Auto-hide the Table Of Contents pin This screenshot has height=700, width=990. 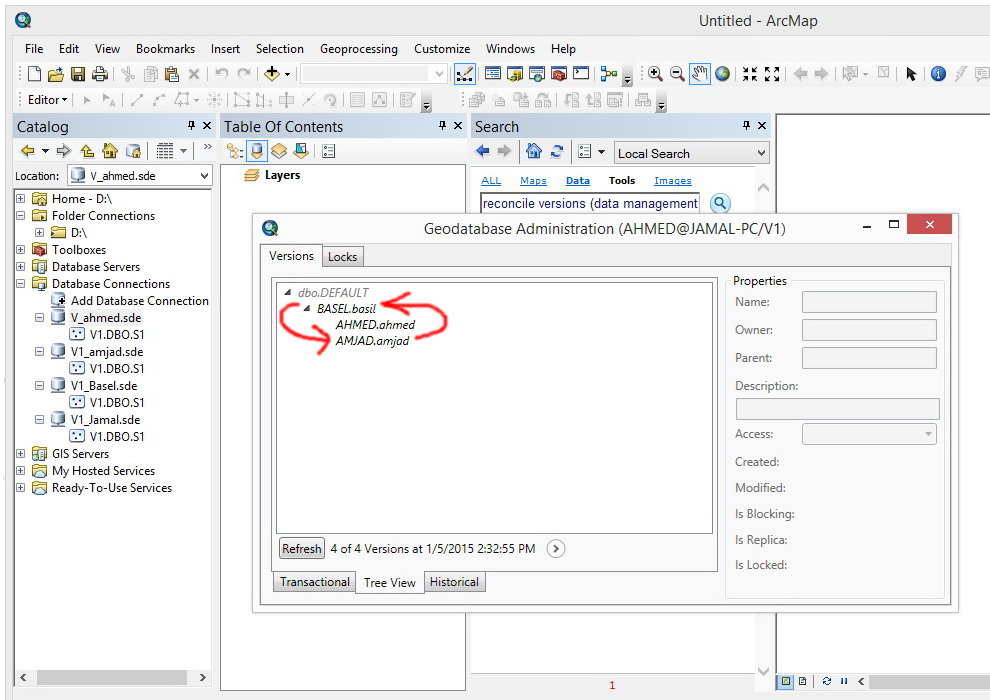tap(443, 126)
